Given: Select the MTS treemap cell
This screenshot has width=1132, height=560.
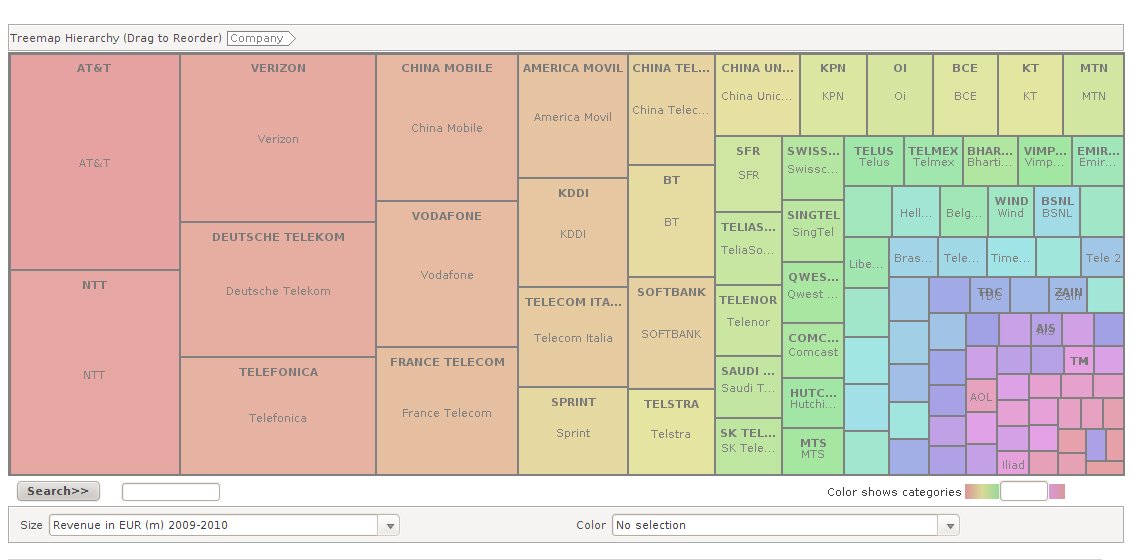Looking at the screenshot, I should point(813,451).
